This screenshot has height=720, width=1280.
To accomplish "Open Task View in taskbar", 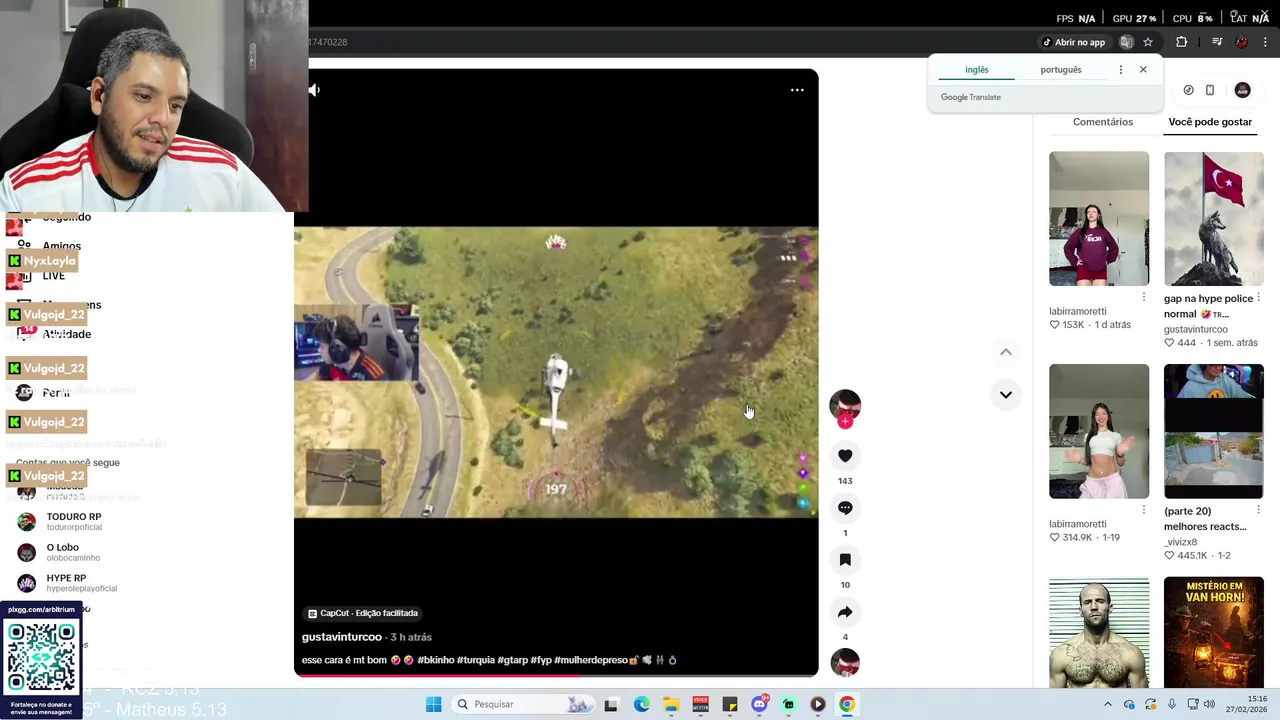I will click(x=611, y=704).
